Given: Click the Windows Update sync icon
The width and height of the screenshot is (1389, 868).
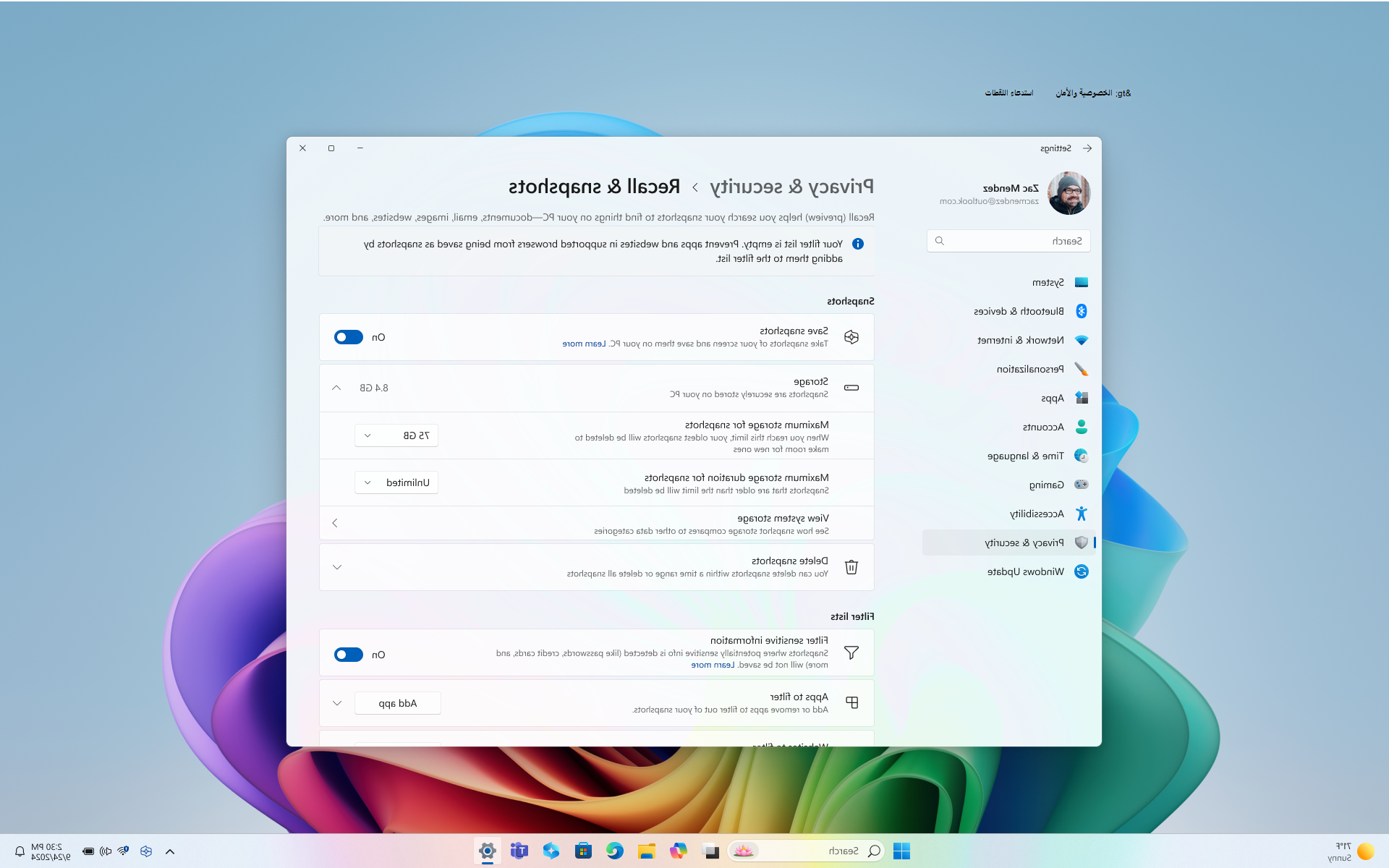Looking at the screenshot, I should (1082, 571).
